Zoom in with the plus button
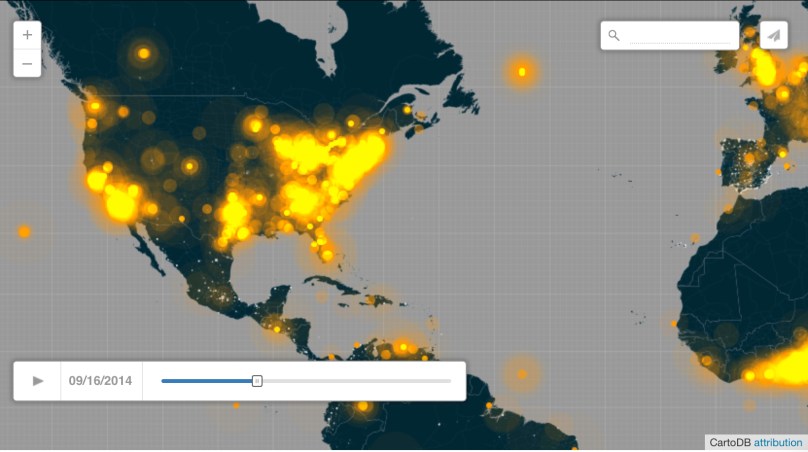 click(x=27, y=35)
